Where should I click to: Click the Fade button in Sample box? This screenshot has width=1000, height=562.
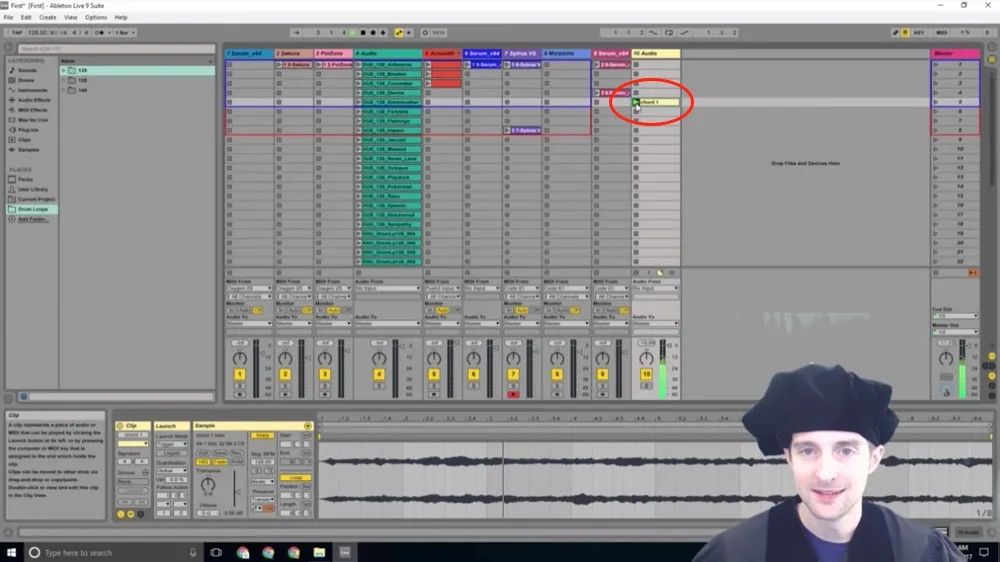[220, 462]
